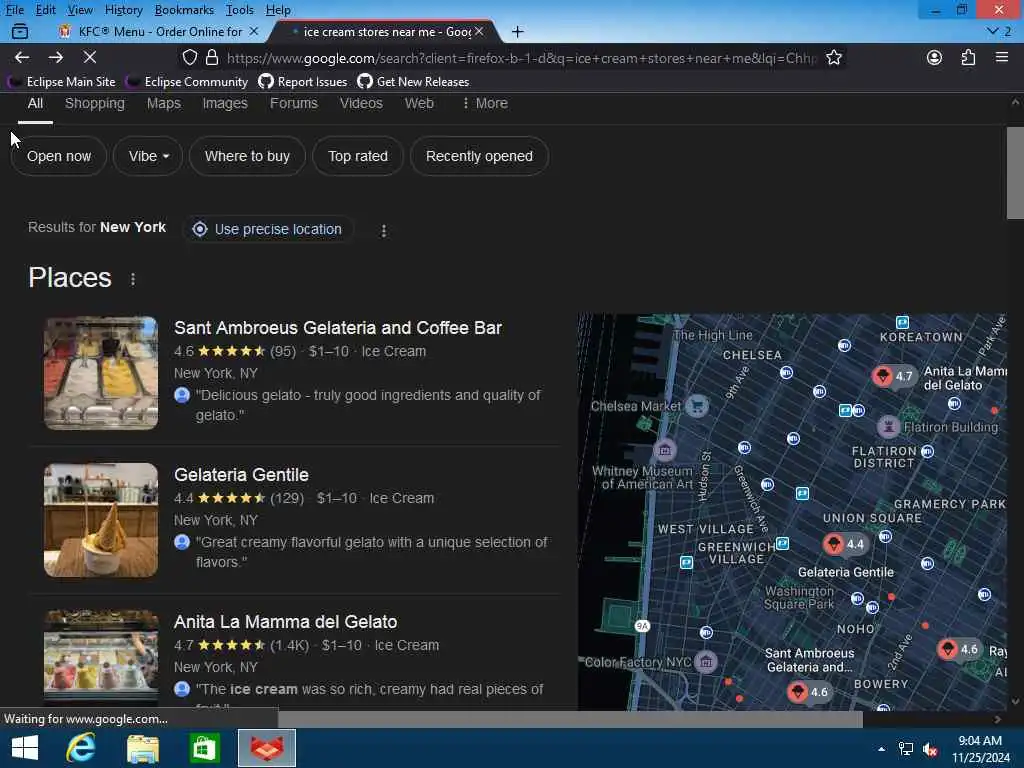Viewport: 1024px width, 768px height.
Task: Open Anita La Mamma del Gelato listing
Action: pyautogui.click(x=285, y=622)
